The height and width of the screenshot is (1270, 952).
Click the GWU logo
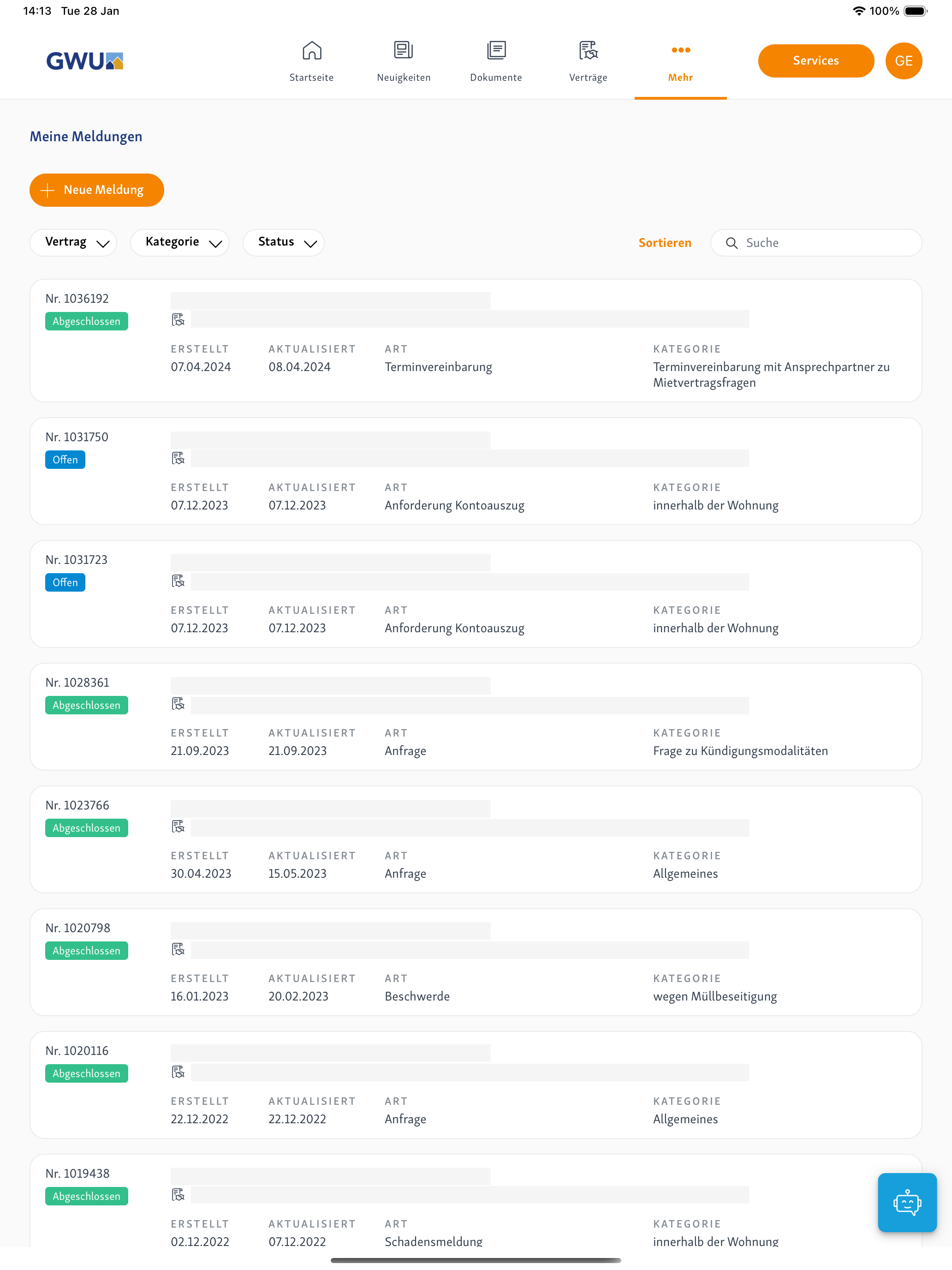click(85, 61)
